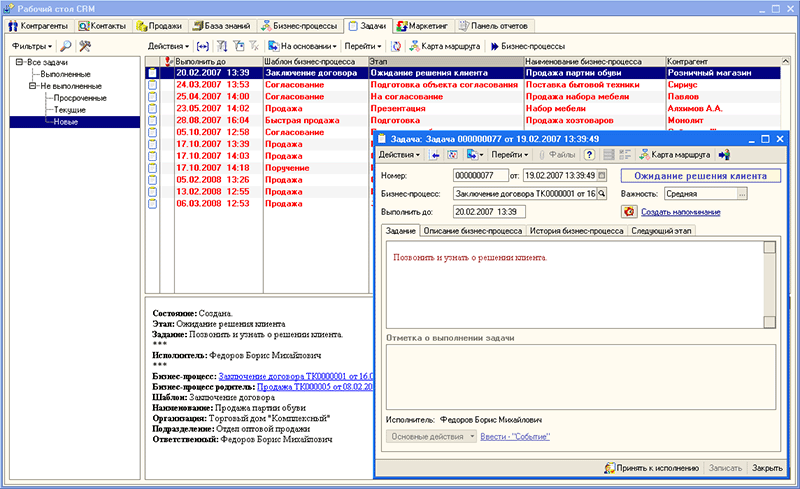Select Выполненные in the task tree
This screenshot has width=800, height=489.
(65, 74)
